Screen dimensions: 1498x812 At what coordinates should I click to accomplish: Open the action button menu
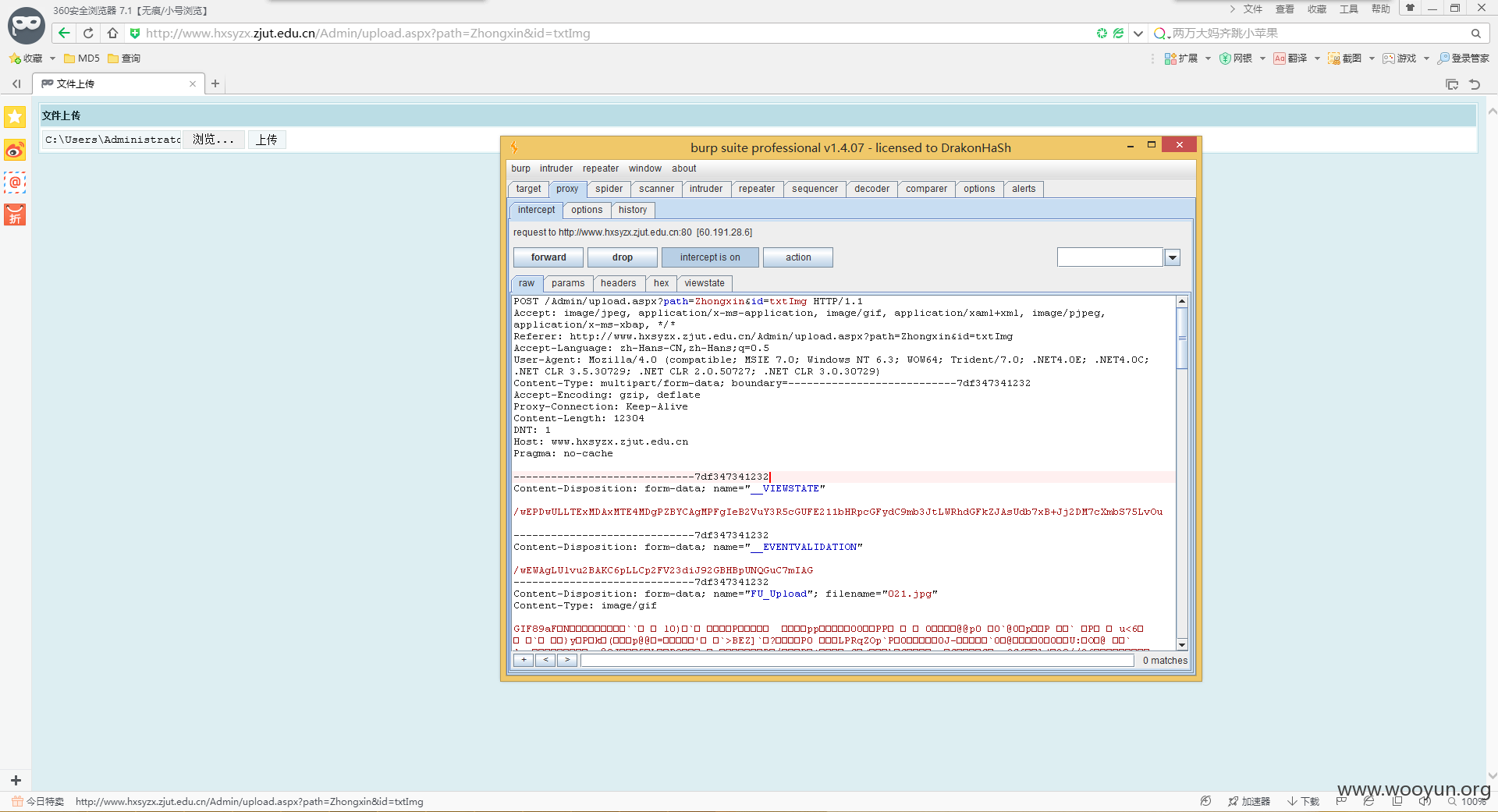tap(798, 257)
